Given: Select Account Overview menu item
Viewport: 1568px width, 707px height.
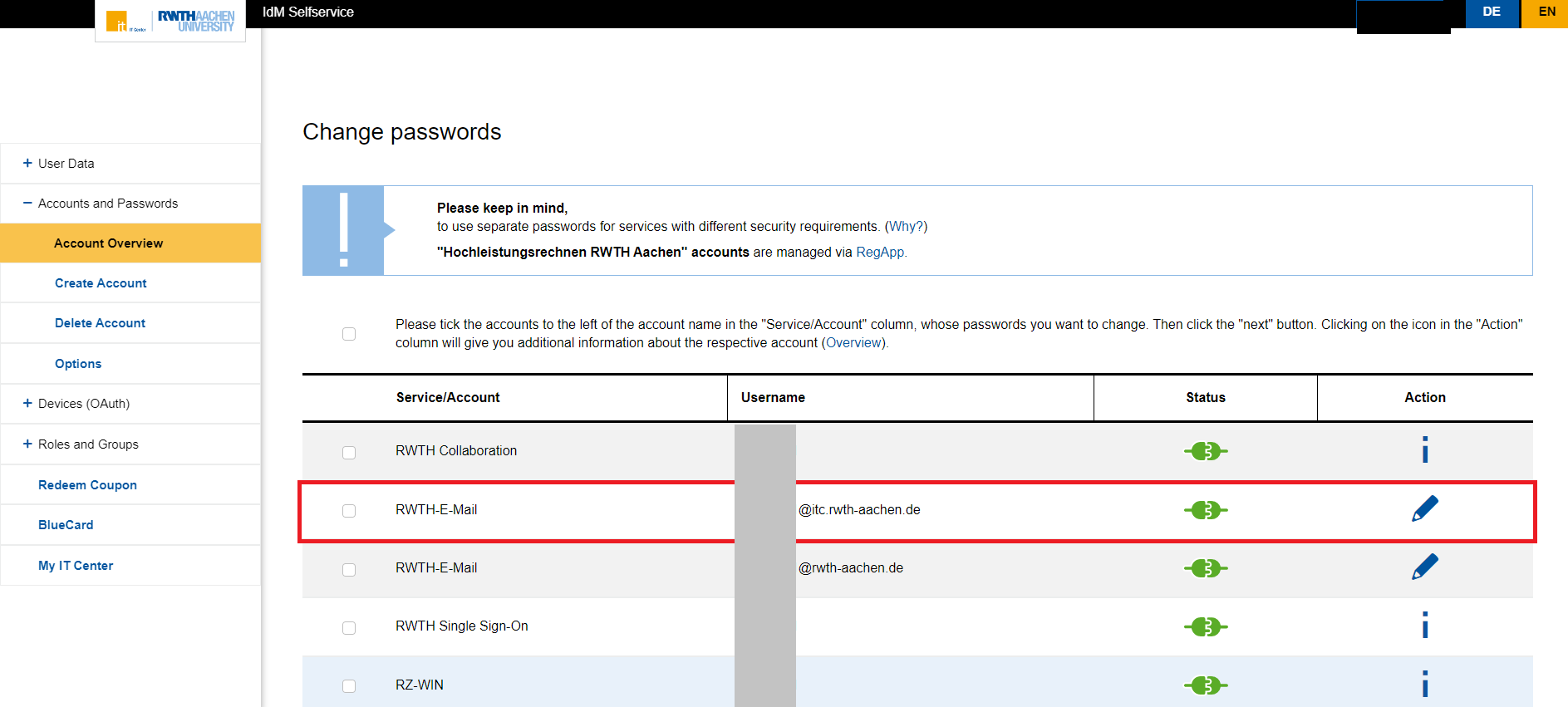Looking at the screenshot, I should (130, 243).
